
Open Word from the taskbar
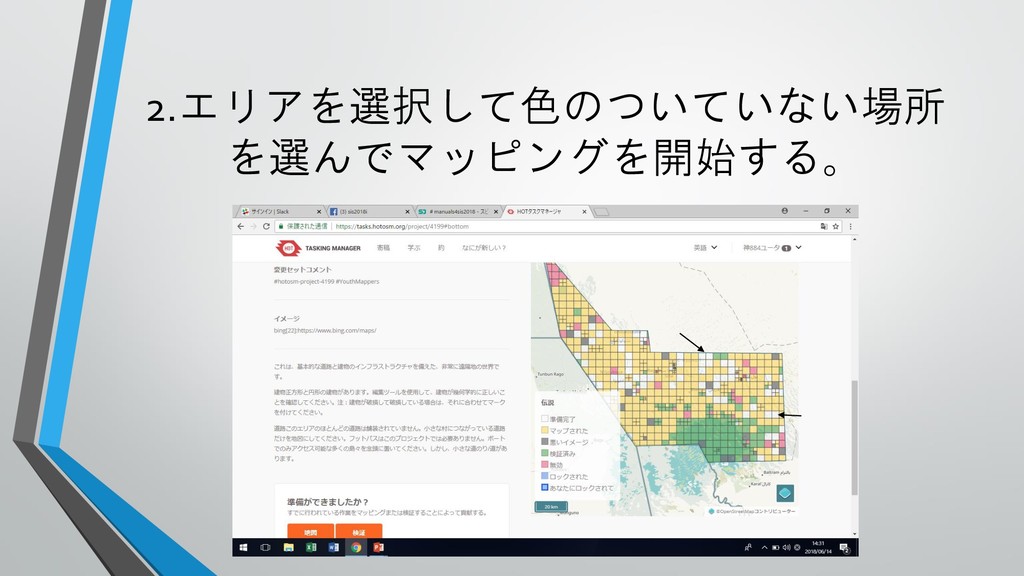[334, 547]
